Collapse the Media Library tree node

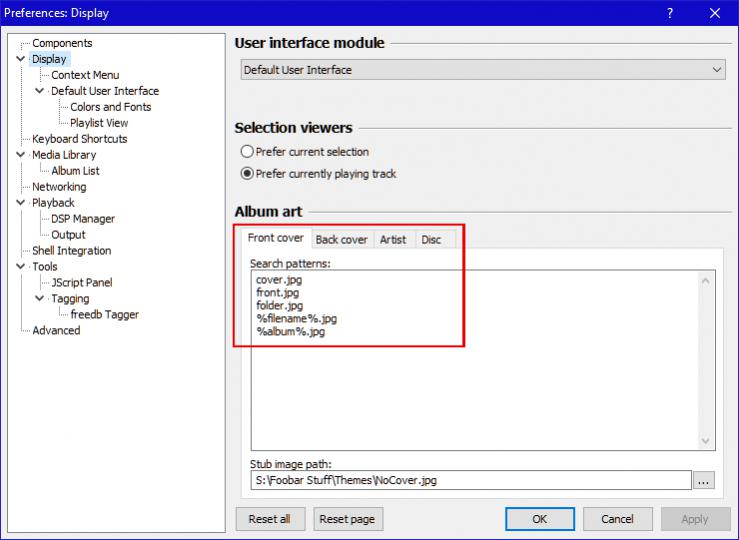click(x=21, y=155)
